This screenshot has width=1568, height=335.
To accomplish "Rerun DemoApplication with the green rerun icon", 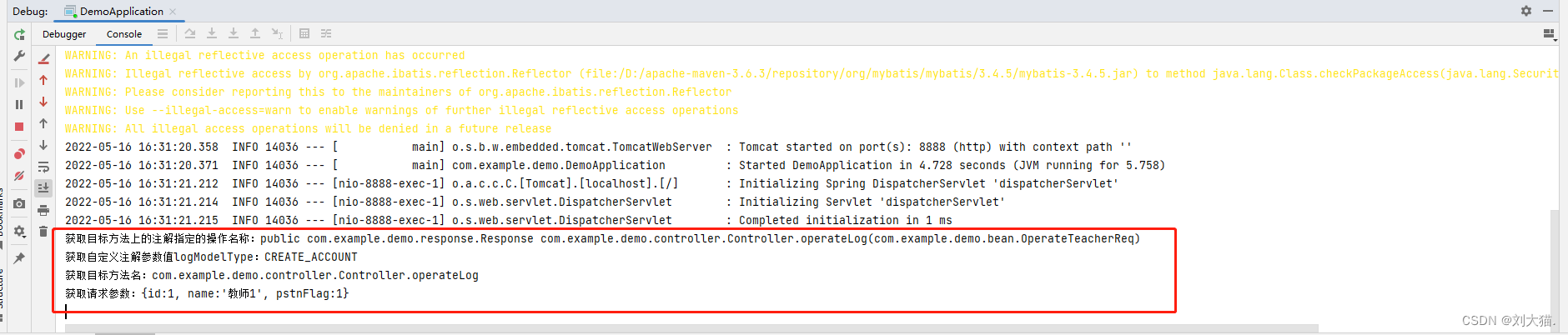I will (x=19, y=35).
